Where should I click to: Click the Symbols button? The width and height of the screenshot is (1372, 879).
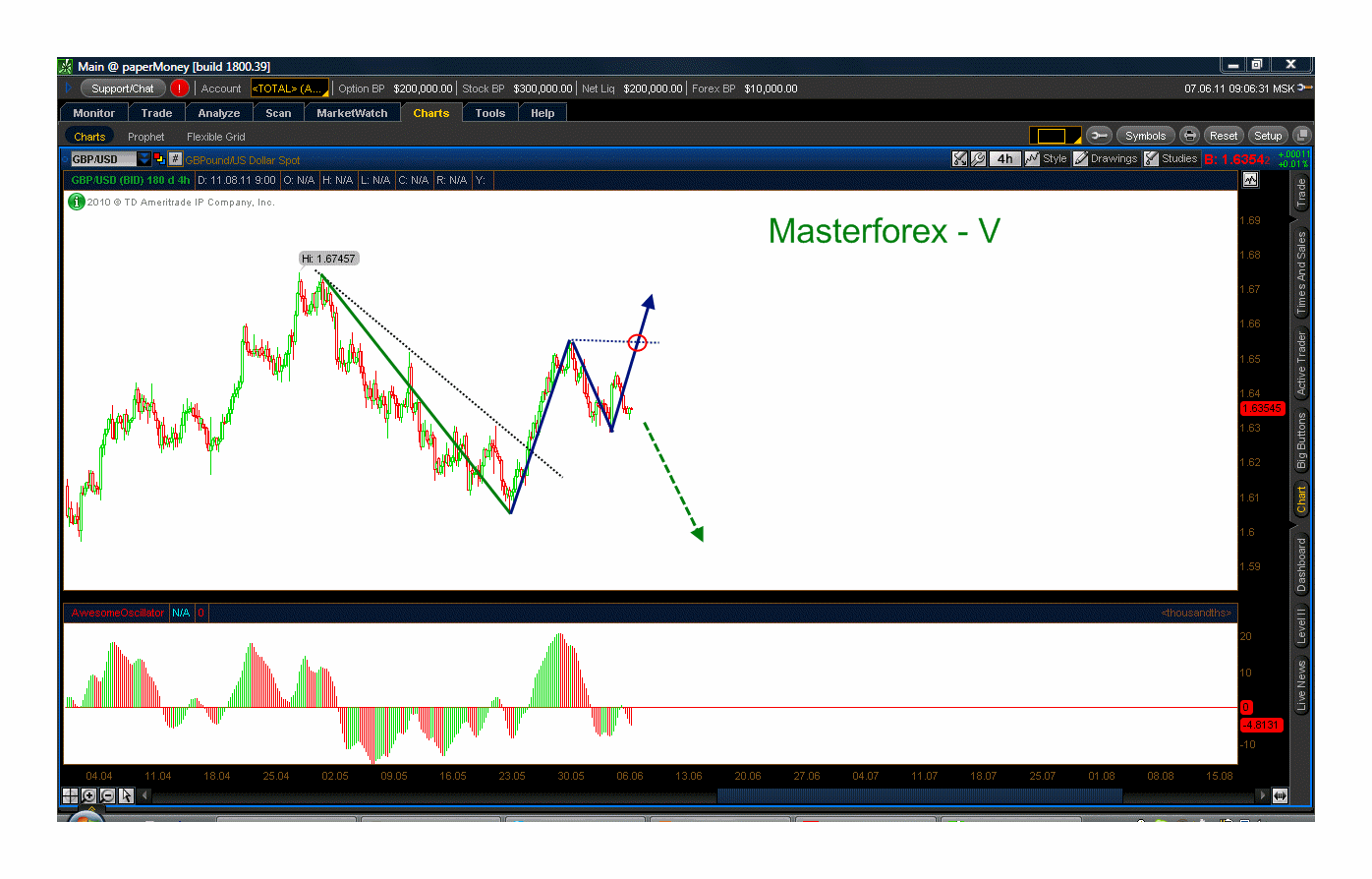pos(1145,136)
